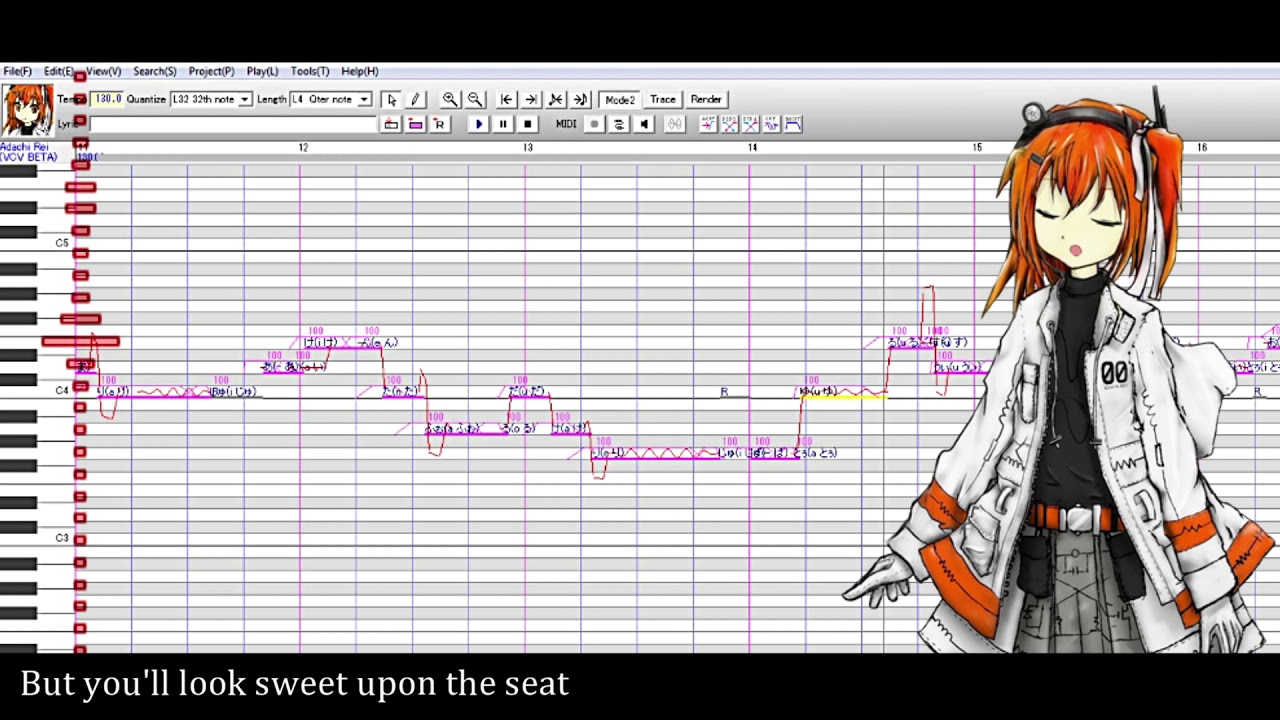Click the insert lyric icon after Lyric field
The width and height of the screenshot is (1280, 720).
click(391, 124)
